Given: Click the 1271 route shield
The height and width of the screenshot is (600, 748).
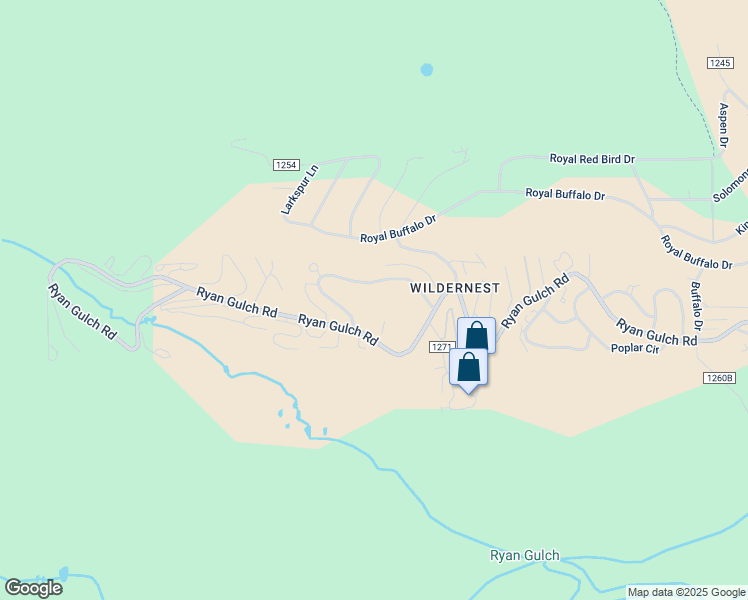Looking at the screenshot, I should coord(442,347).
